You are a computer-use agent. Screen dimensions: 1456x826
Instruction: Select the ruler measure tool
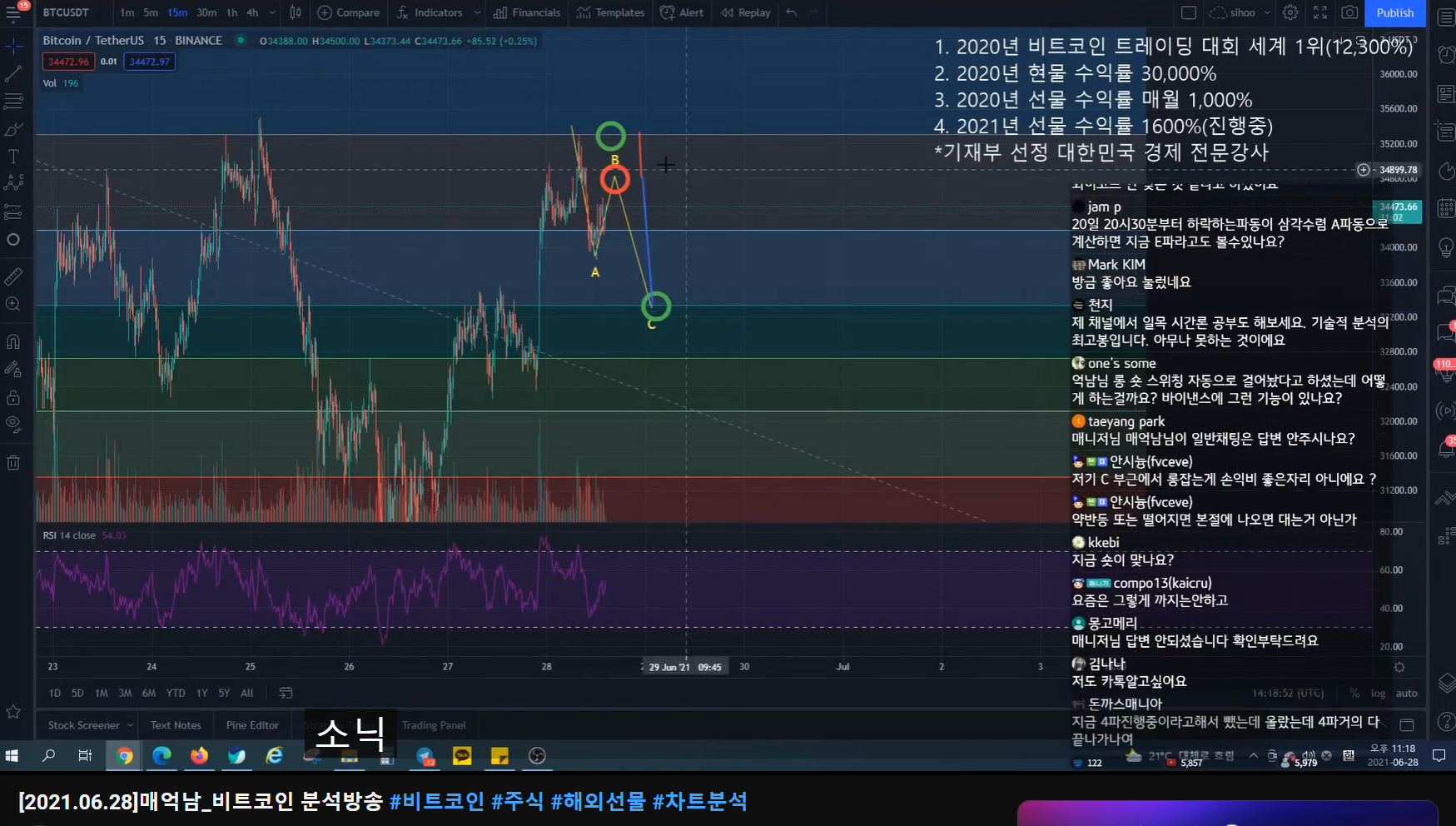click(13, 276)
